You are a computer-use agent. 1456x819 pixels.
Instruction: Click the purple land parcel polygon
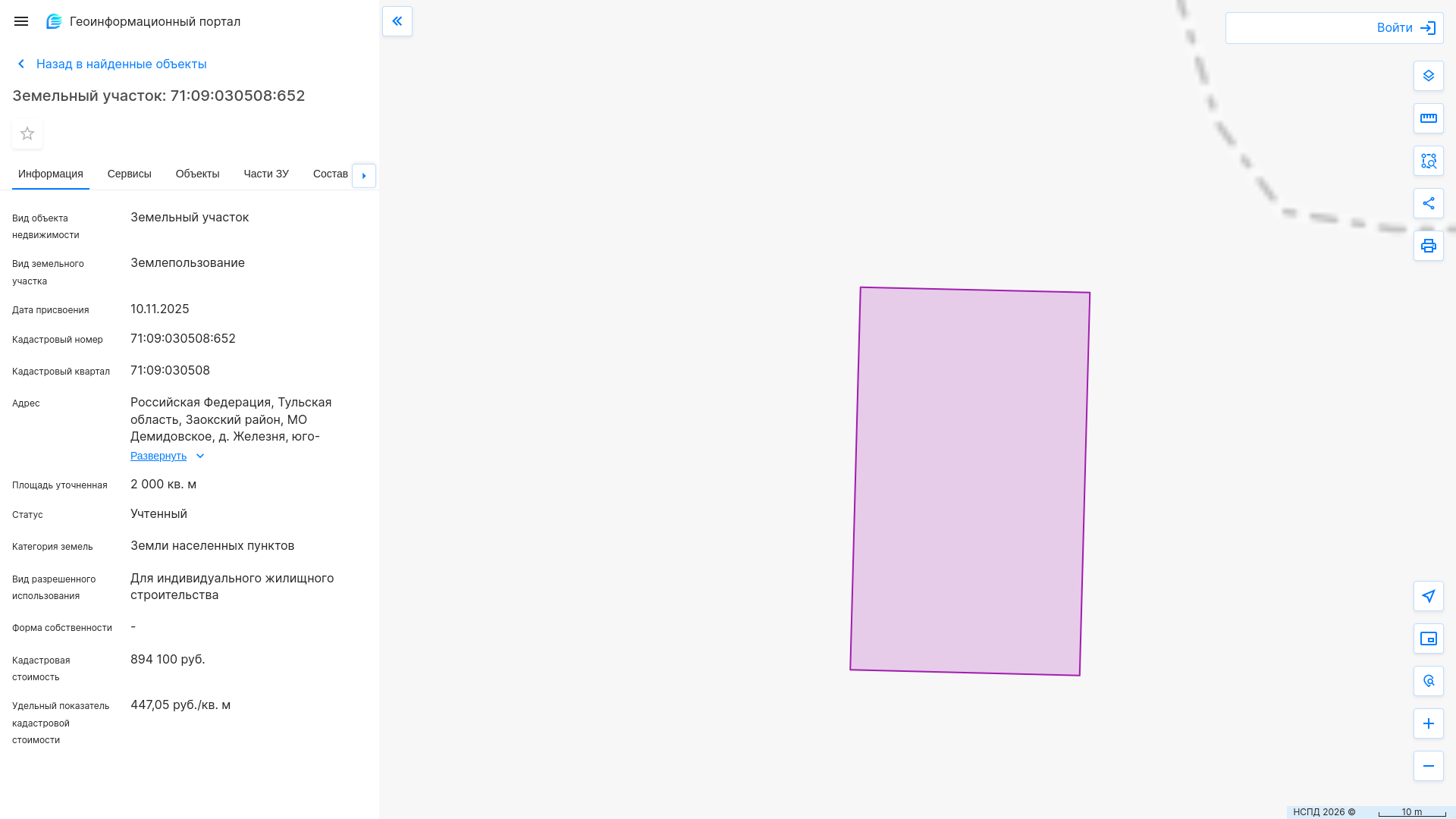(x=969, y=481)
